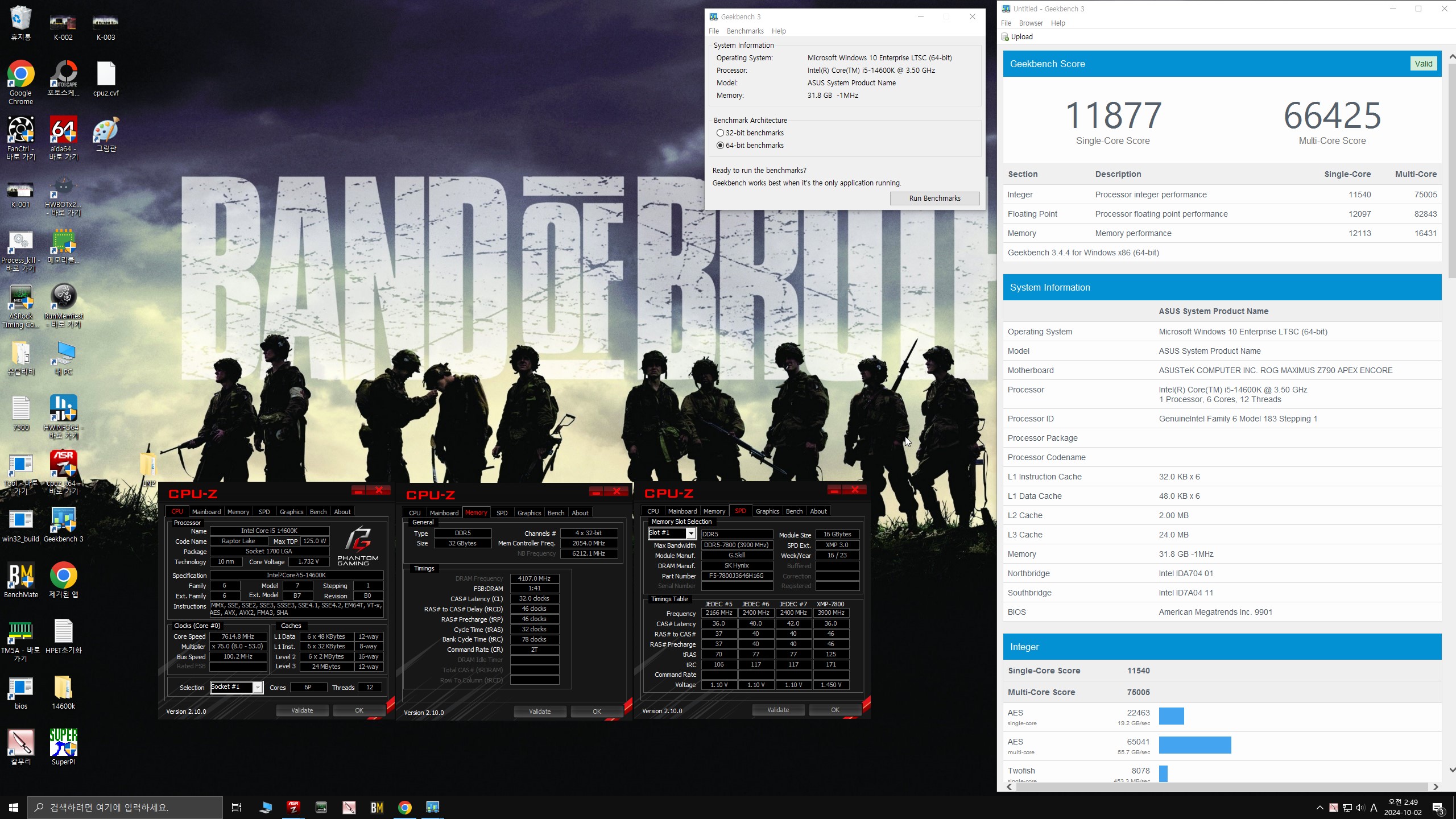Open the Slot #1 memory slot dropdown

[672, 533]
